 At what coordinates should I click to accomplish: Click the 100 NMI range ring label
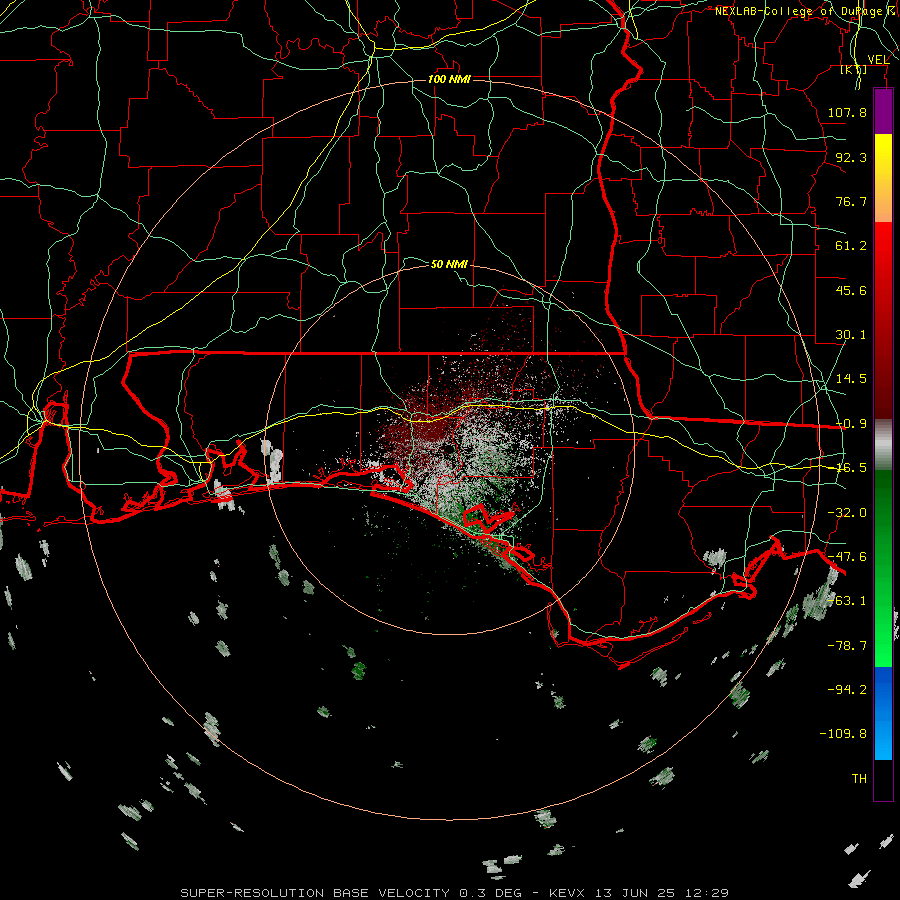tap(449, 79)
